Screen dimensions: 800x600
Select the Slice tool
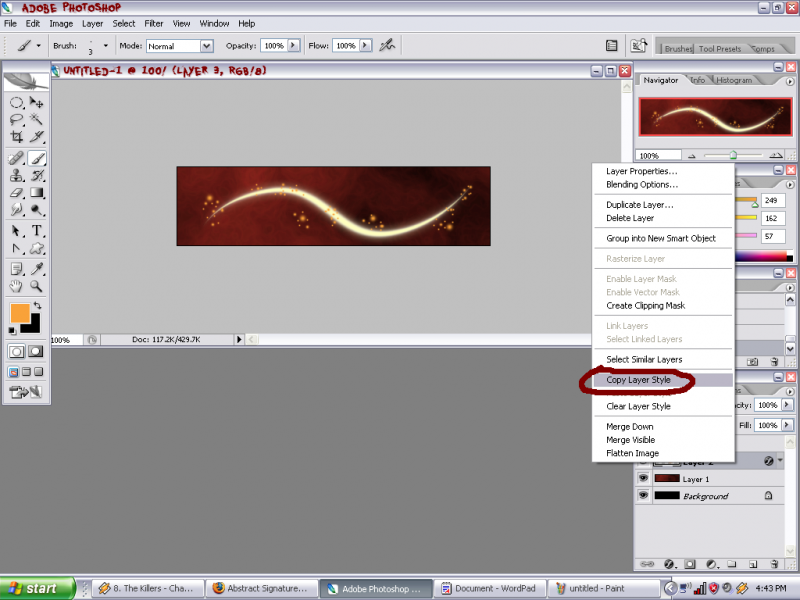37,136
